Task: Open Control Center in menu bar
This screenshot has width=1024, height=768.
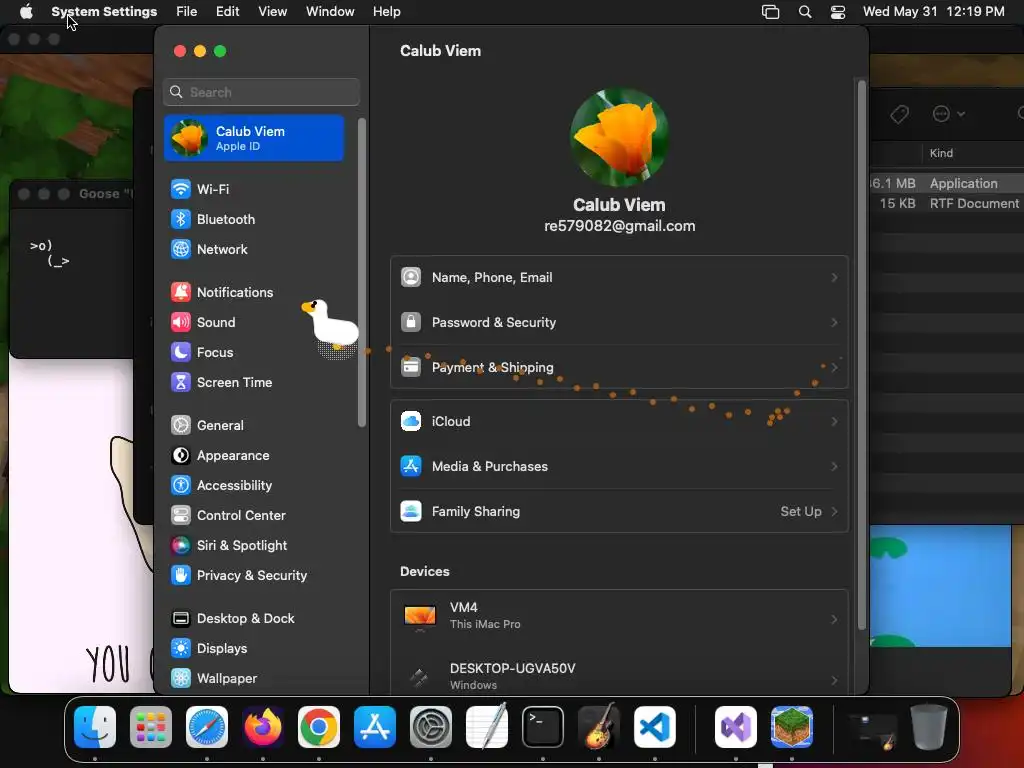Action: (x=838, y=12)
